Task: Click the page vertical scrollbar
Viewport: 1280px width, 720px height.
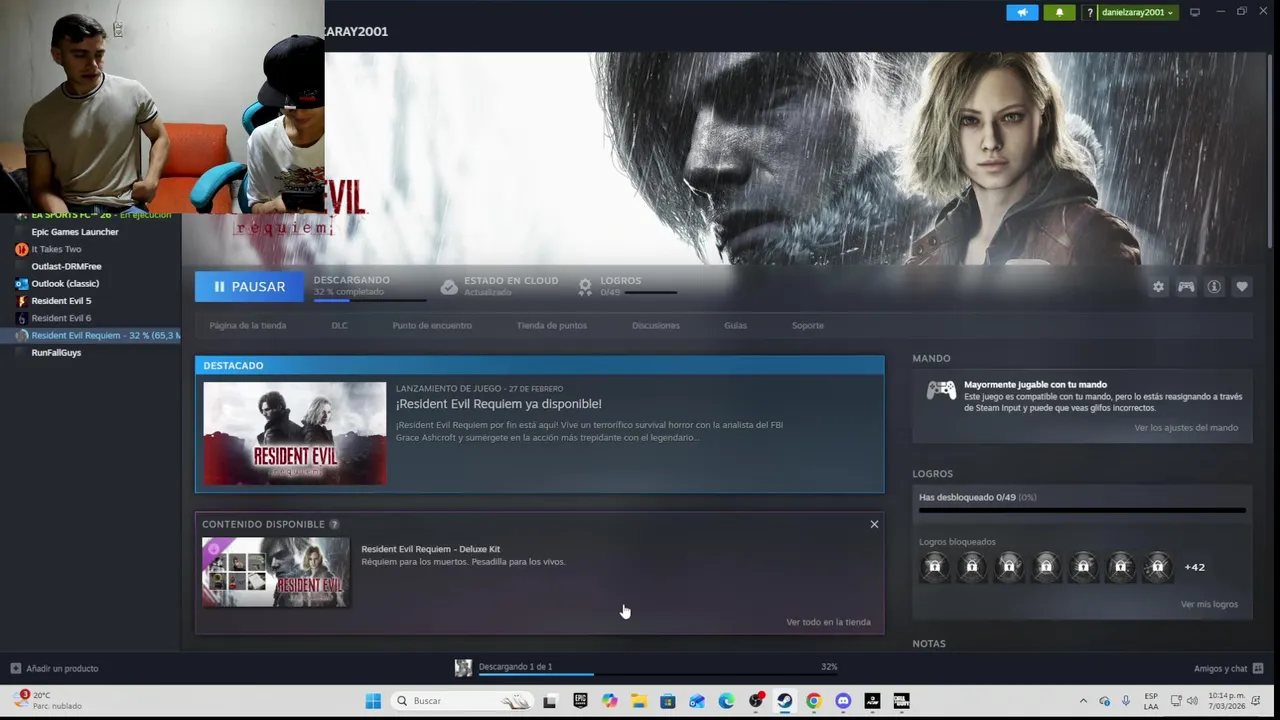Action: pyautogui.click(x=1270, y=150)
